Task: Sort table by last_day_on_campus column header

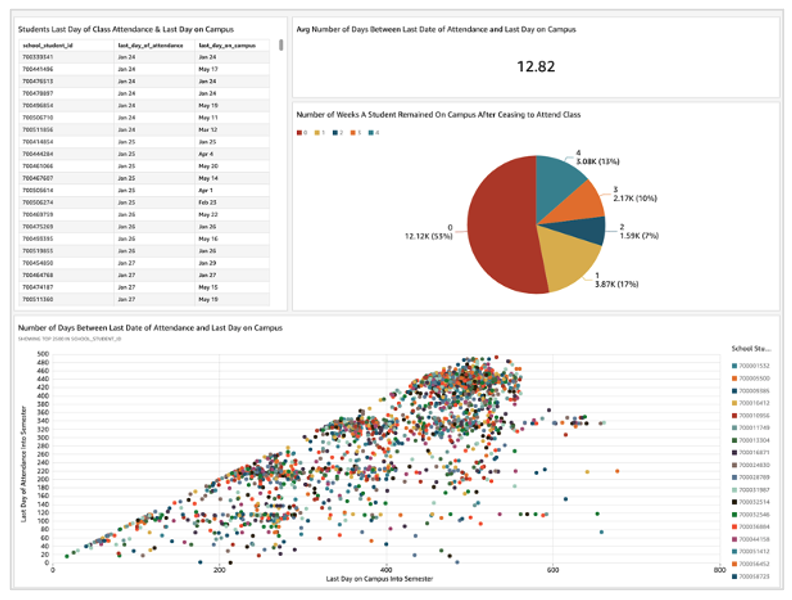Action: coord(227,45)
